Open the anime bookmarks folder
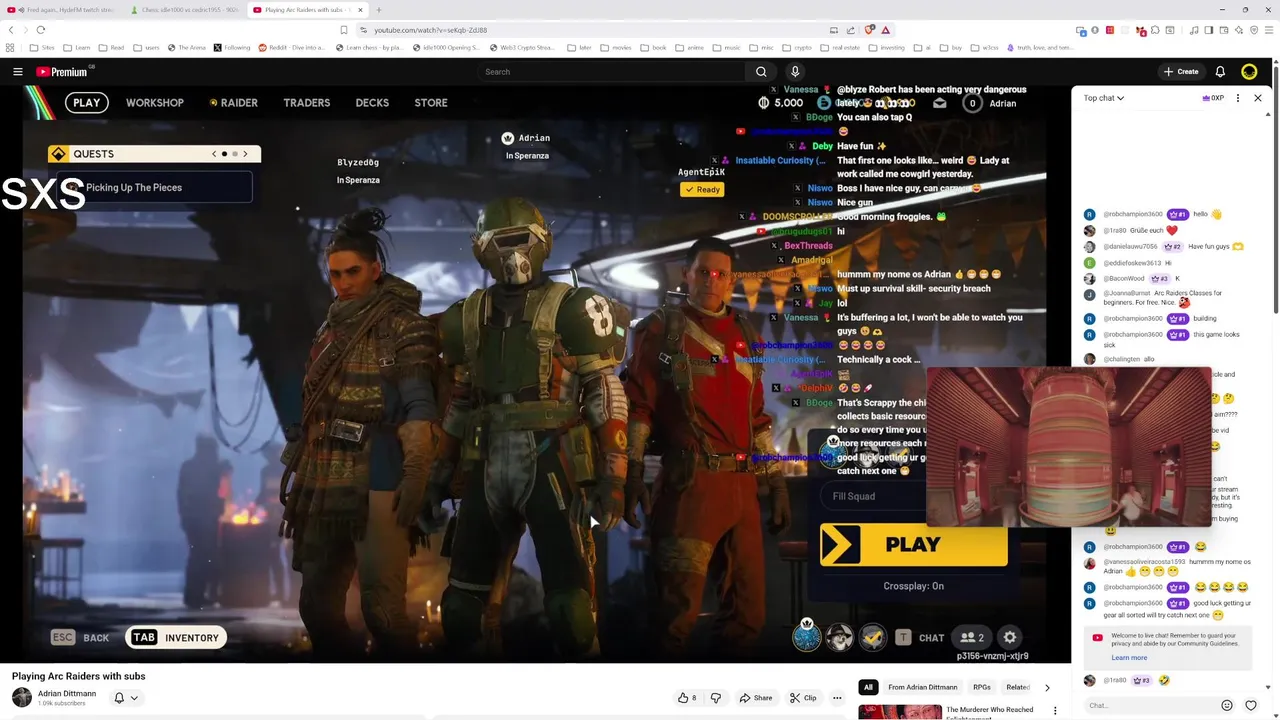 pyautogui.click(x=691, y=47)
